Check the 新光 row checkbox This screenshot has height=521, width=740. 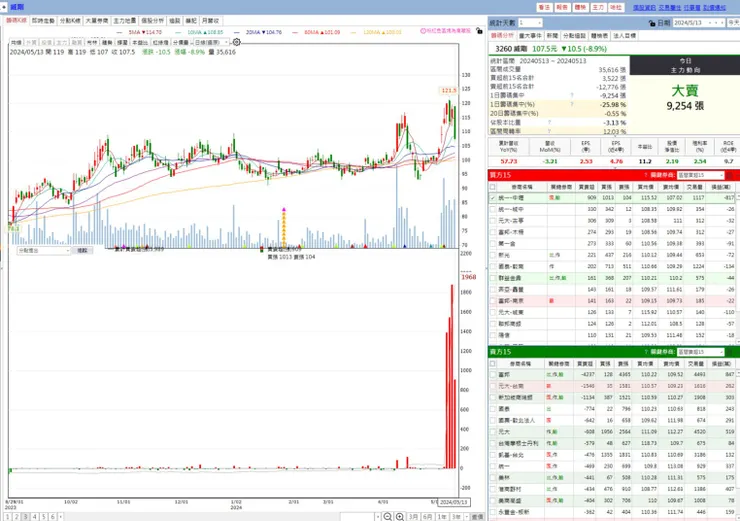493,255
